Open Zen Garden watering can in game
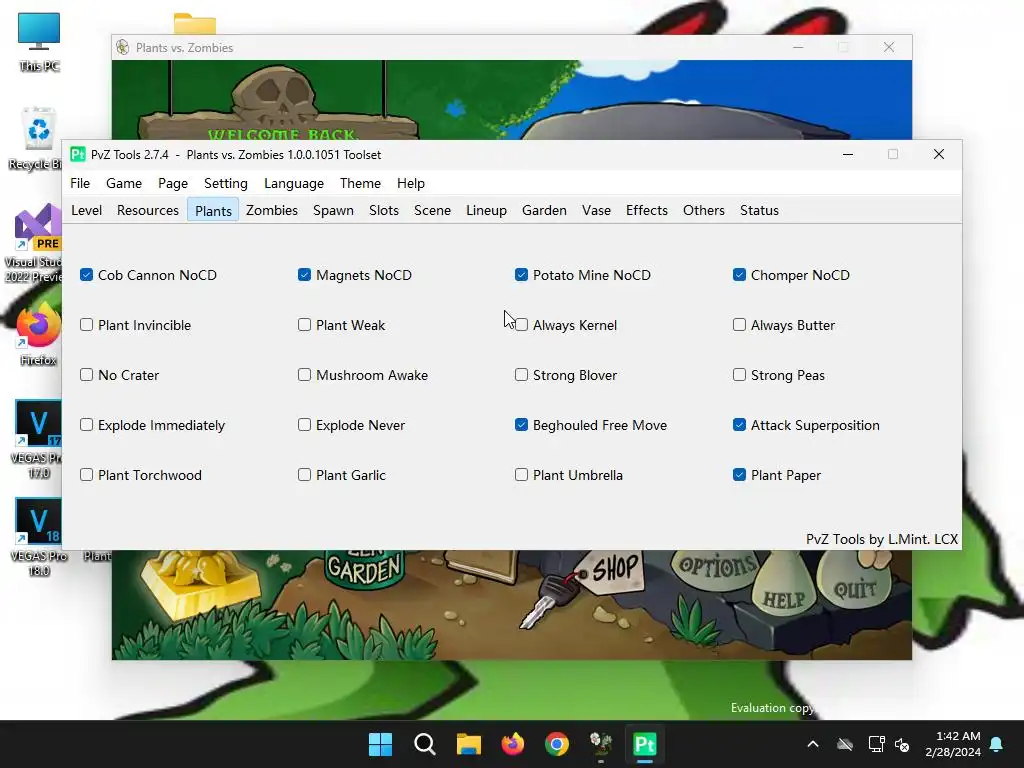This screenshot has width=1024, height=768. [364, 568]
